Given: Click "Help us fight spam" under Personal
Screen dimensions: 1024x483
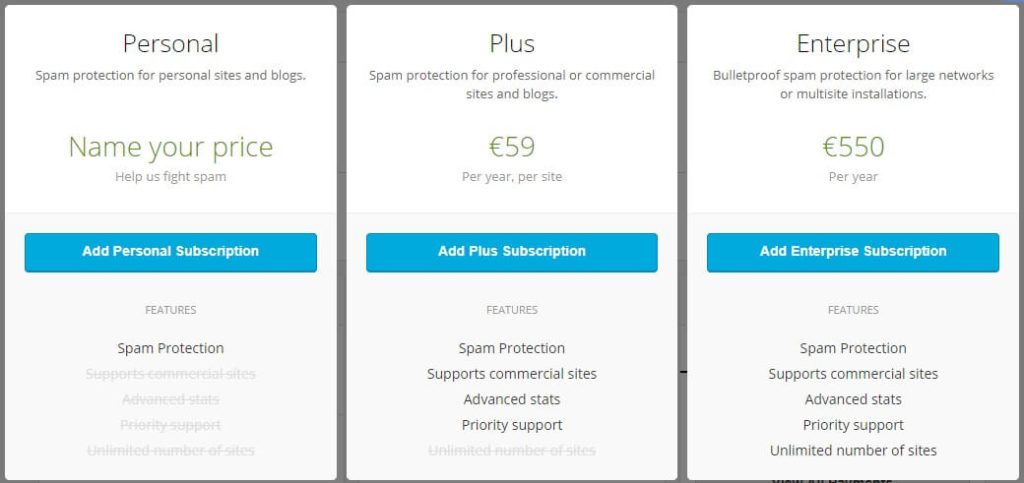Looking at the screenshot, I should [170, 177].
